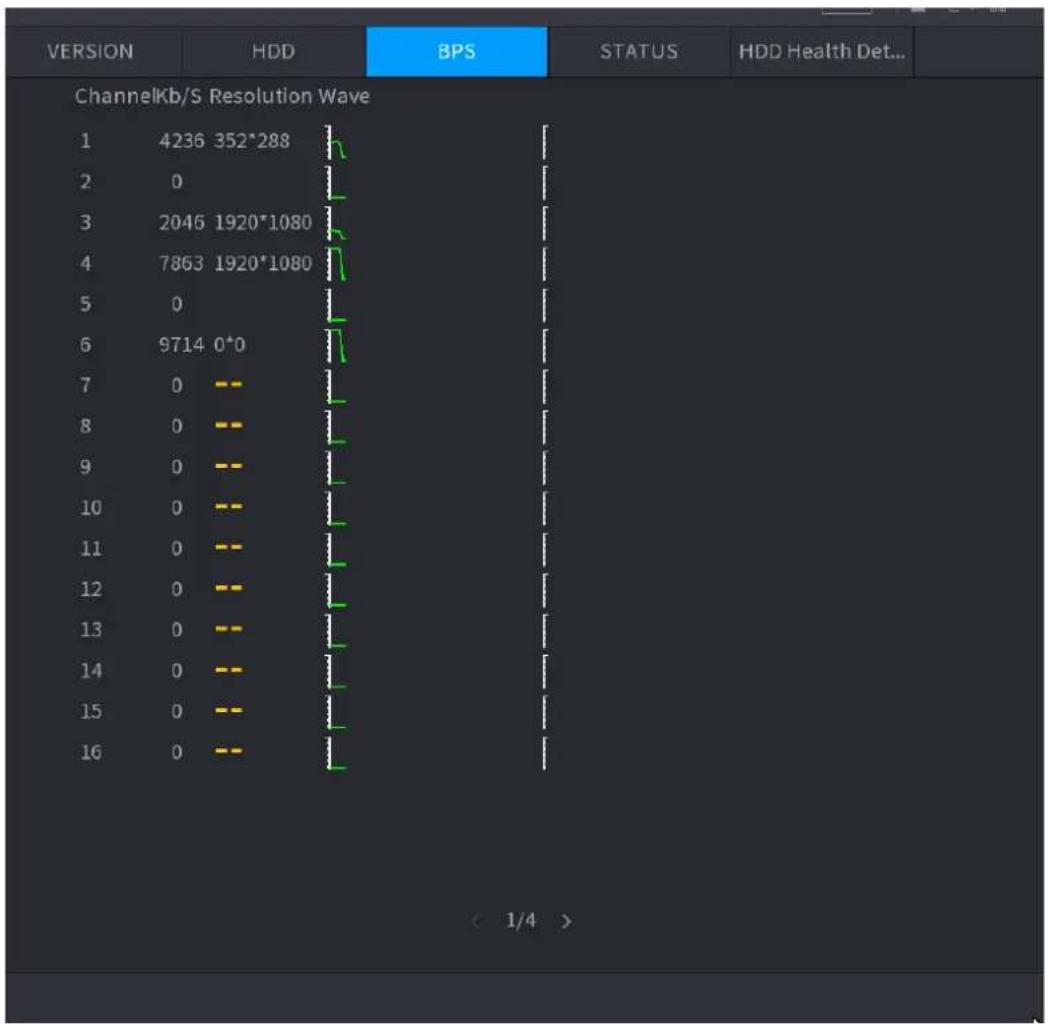Click yellow dashes in channel 11 row
Viewport: 1048px width, 1024px height.
(x=229, y=547)
